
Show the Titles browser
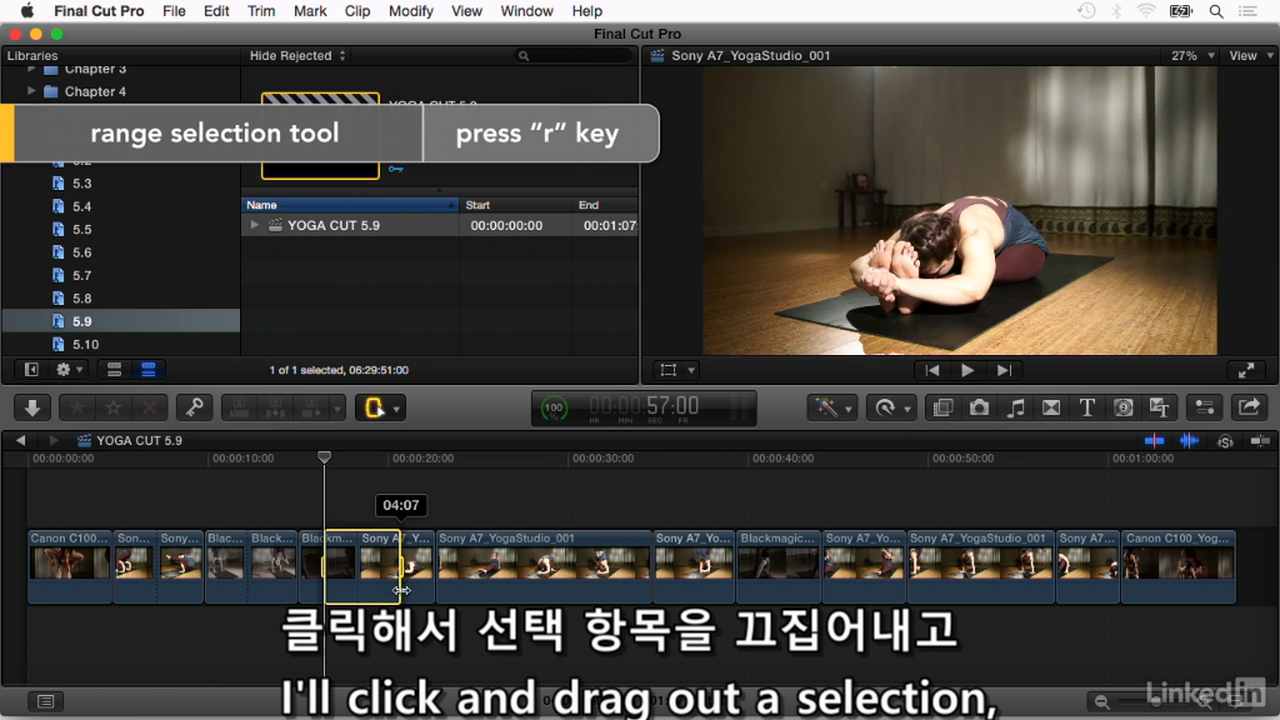(1087, 407)
